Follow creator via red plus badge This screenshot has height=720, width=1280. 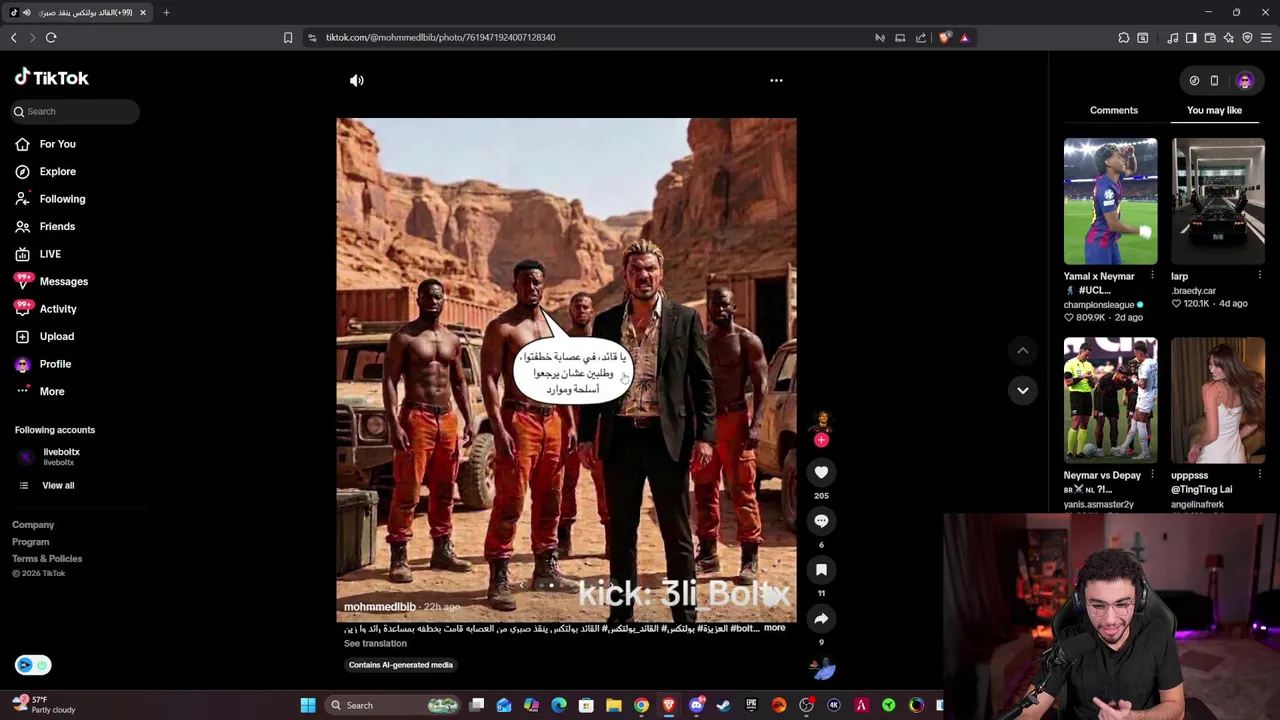click(821, 440)
